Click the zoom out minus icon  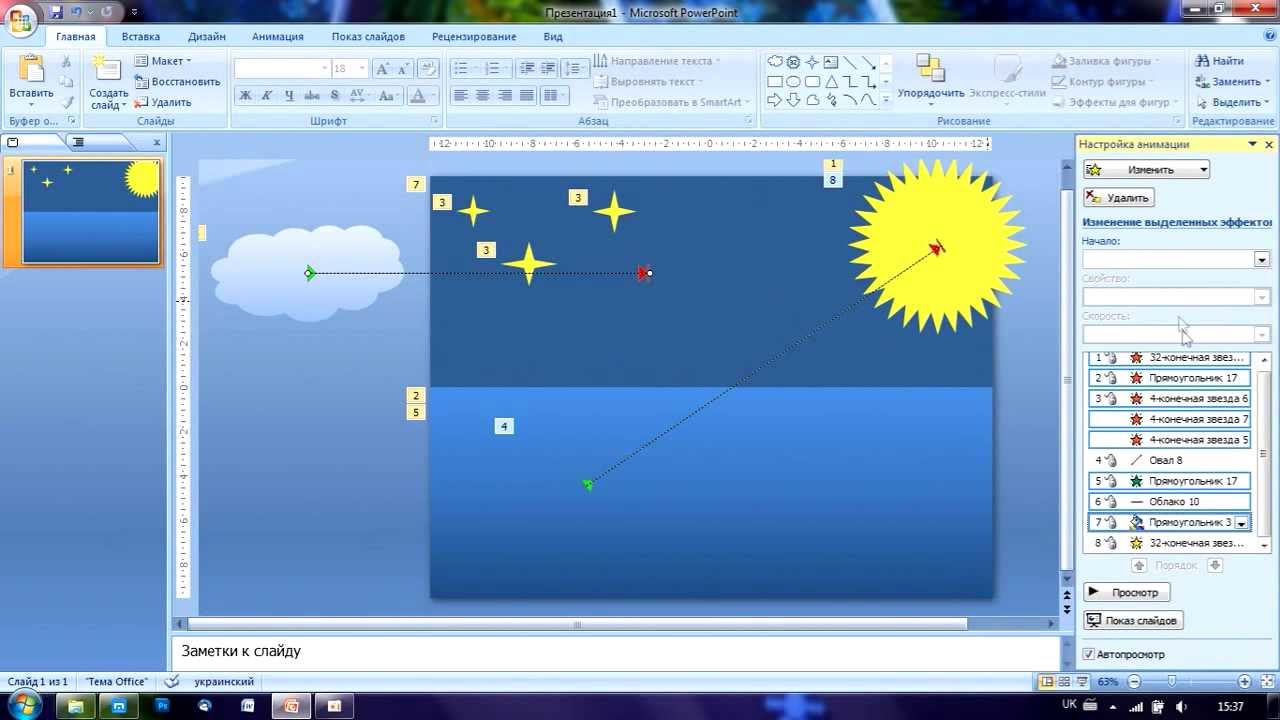coord(1134,682)
